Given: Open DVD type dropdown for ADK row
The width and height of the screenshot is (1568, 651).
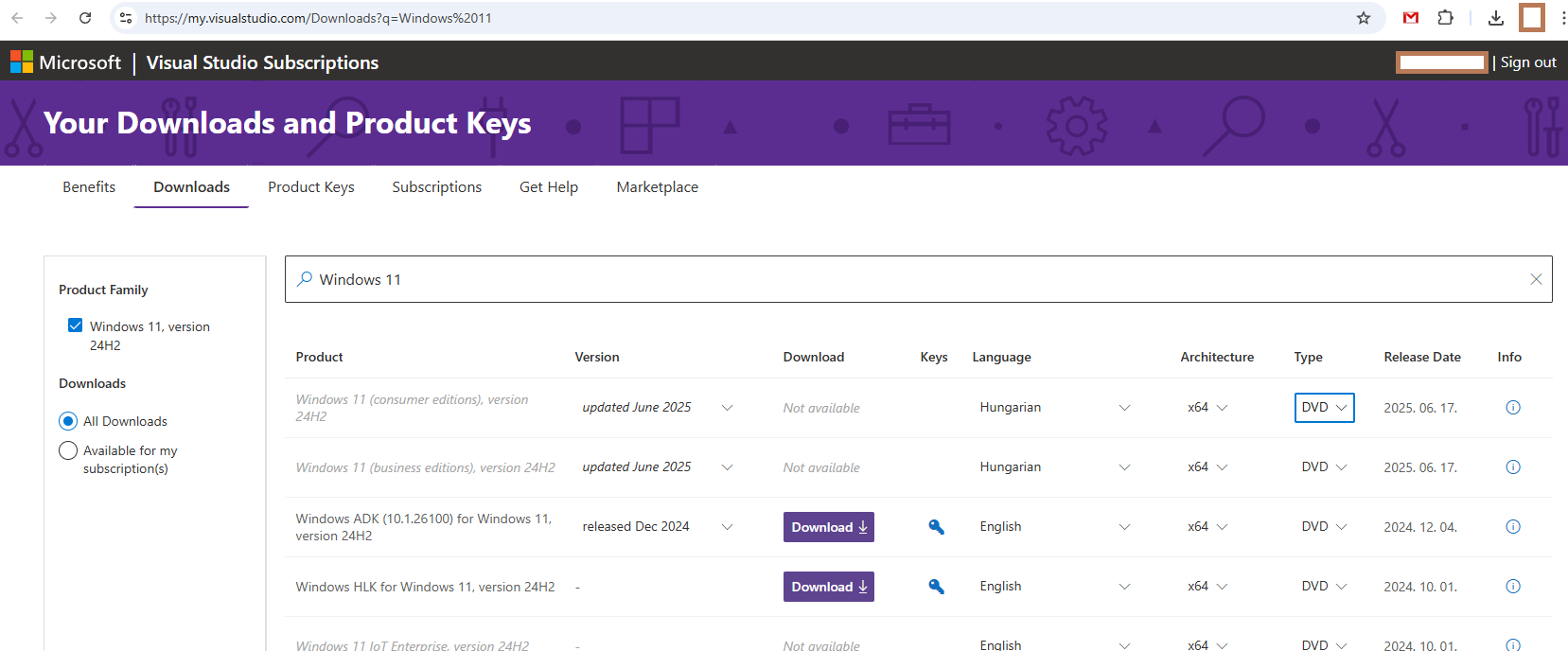Looking at the screenshot, I should [x=1324, y=527].
